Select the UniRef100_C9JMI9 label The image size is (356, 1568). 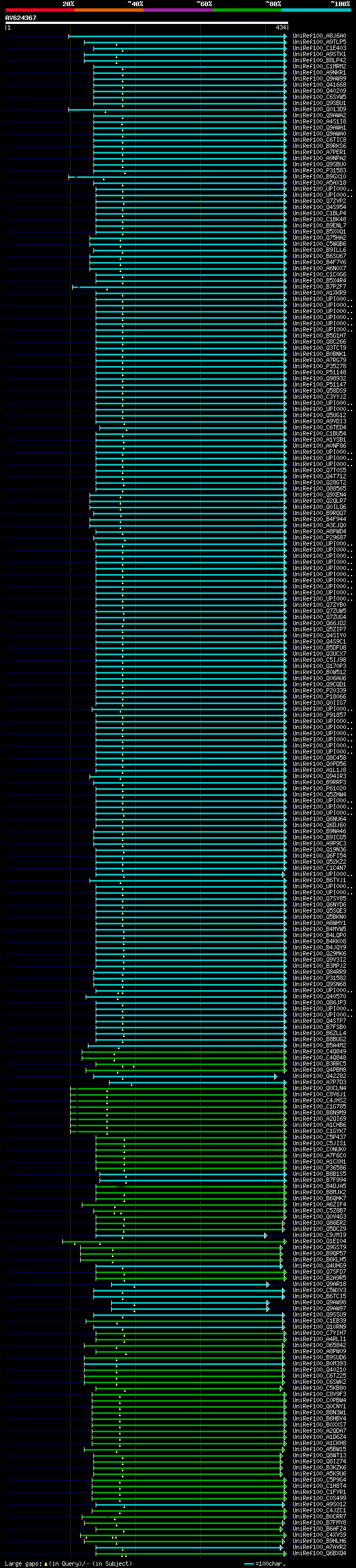pos(319,1235)
